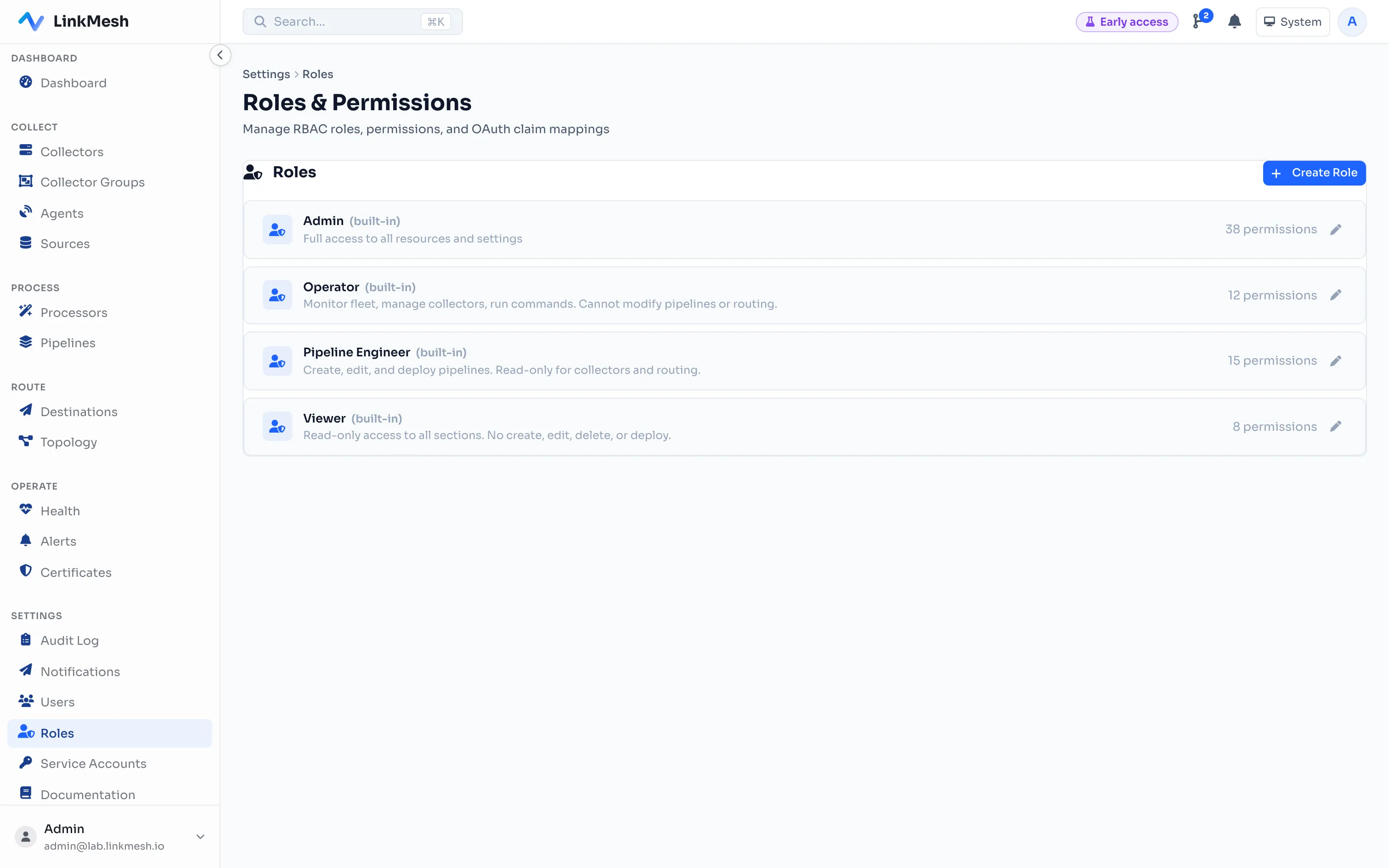Click admin@lab.linkmesh.io account email
1389x868 pixels.
[104, 845]
